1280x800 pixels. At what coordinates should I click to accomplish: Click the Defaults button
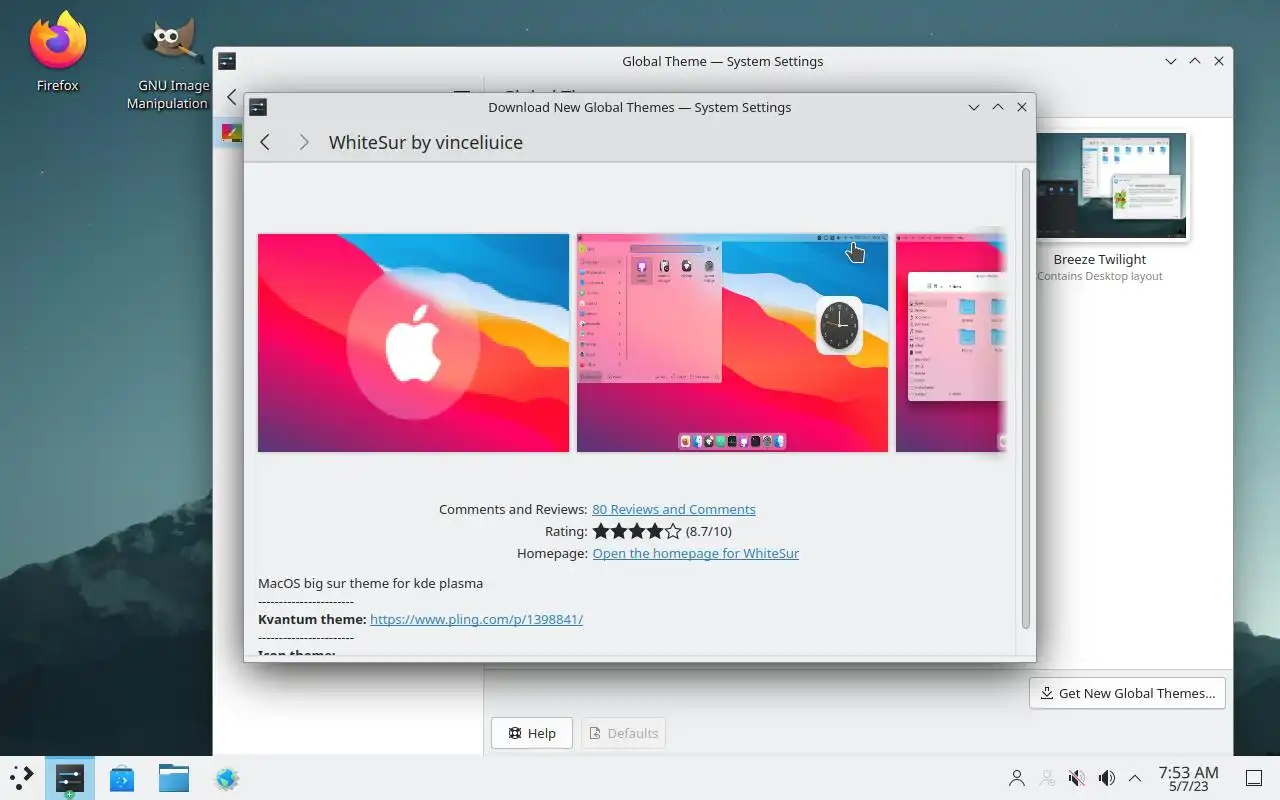623,733
